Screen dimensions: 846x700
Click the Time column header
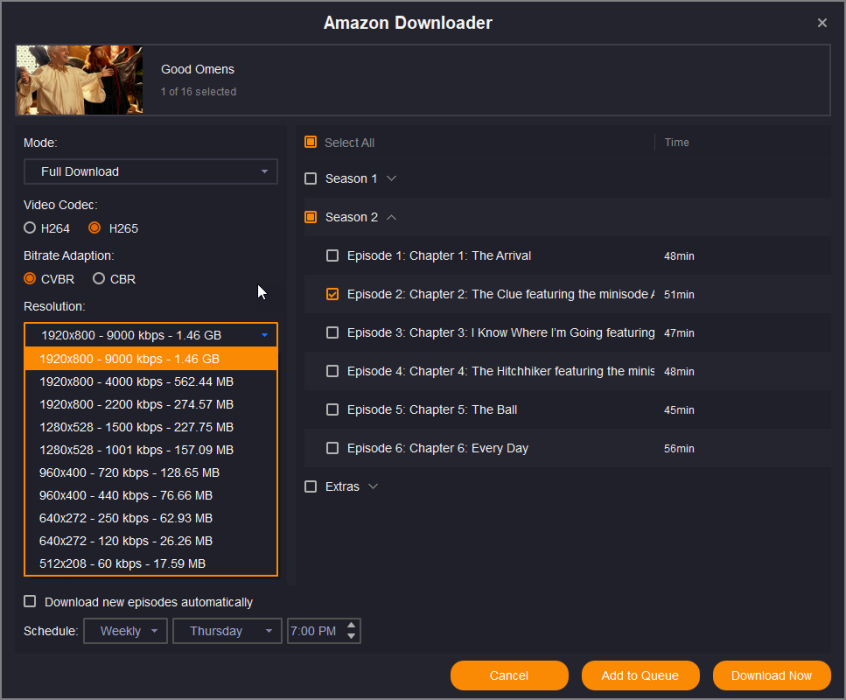pyautogui.click(x=677, y=142)
